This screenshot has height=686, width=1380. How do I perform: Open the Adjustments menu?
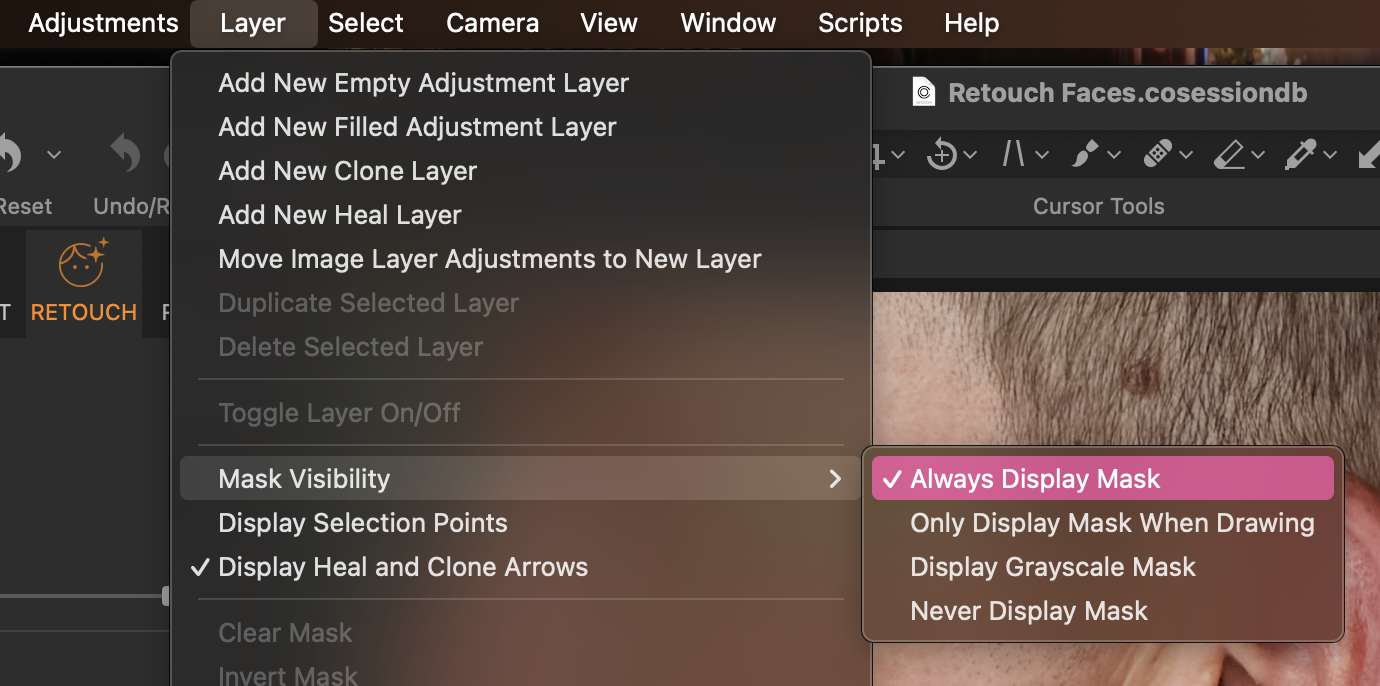pos(103,23)
